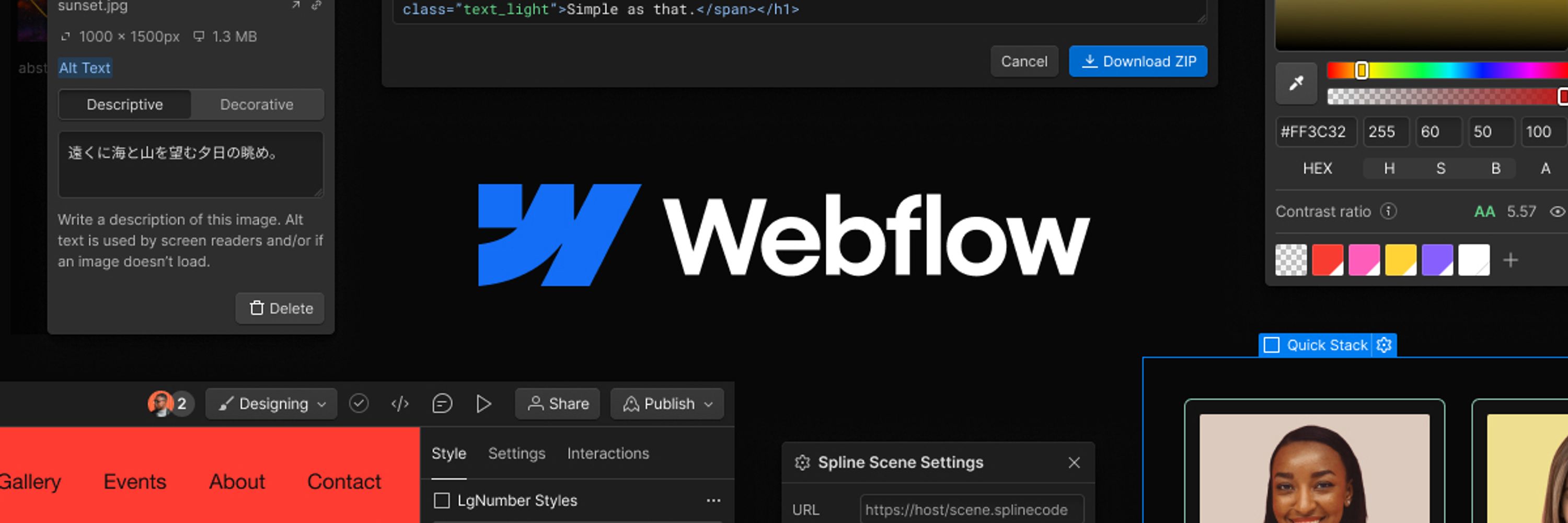Click the opacity slider bar
1568x523 pixels.
(1446, 96)
